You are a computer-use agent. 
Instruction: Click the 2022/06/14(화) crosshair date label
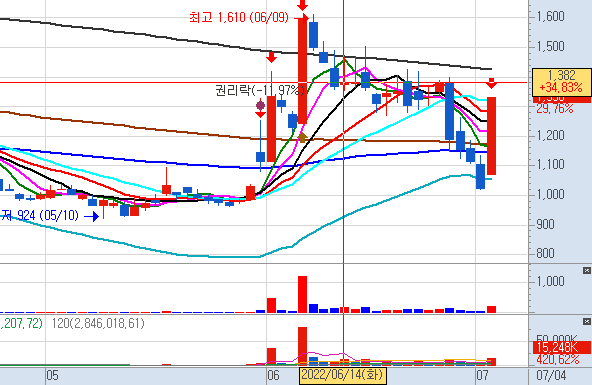[x=343, y=376]
